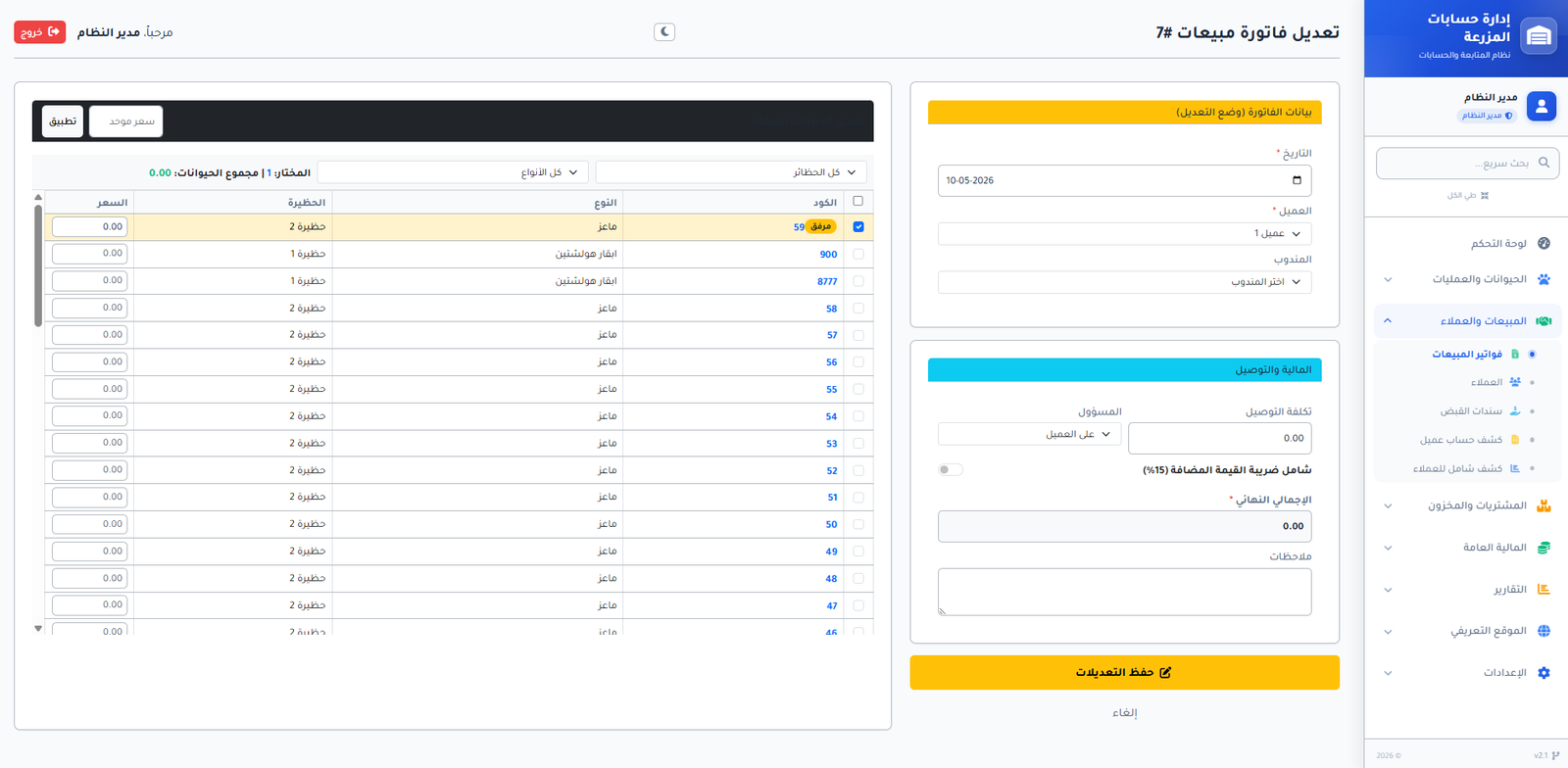The height and width of the screenshot is (768, 1568).
Task: Click save changes (حفظ التعديلات) button
Action: point(1124,672)
